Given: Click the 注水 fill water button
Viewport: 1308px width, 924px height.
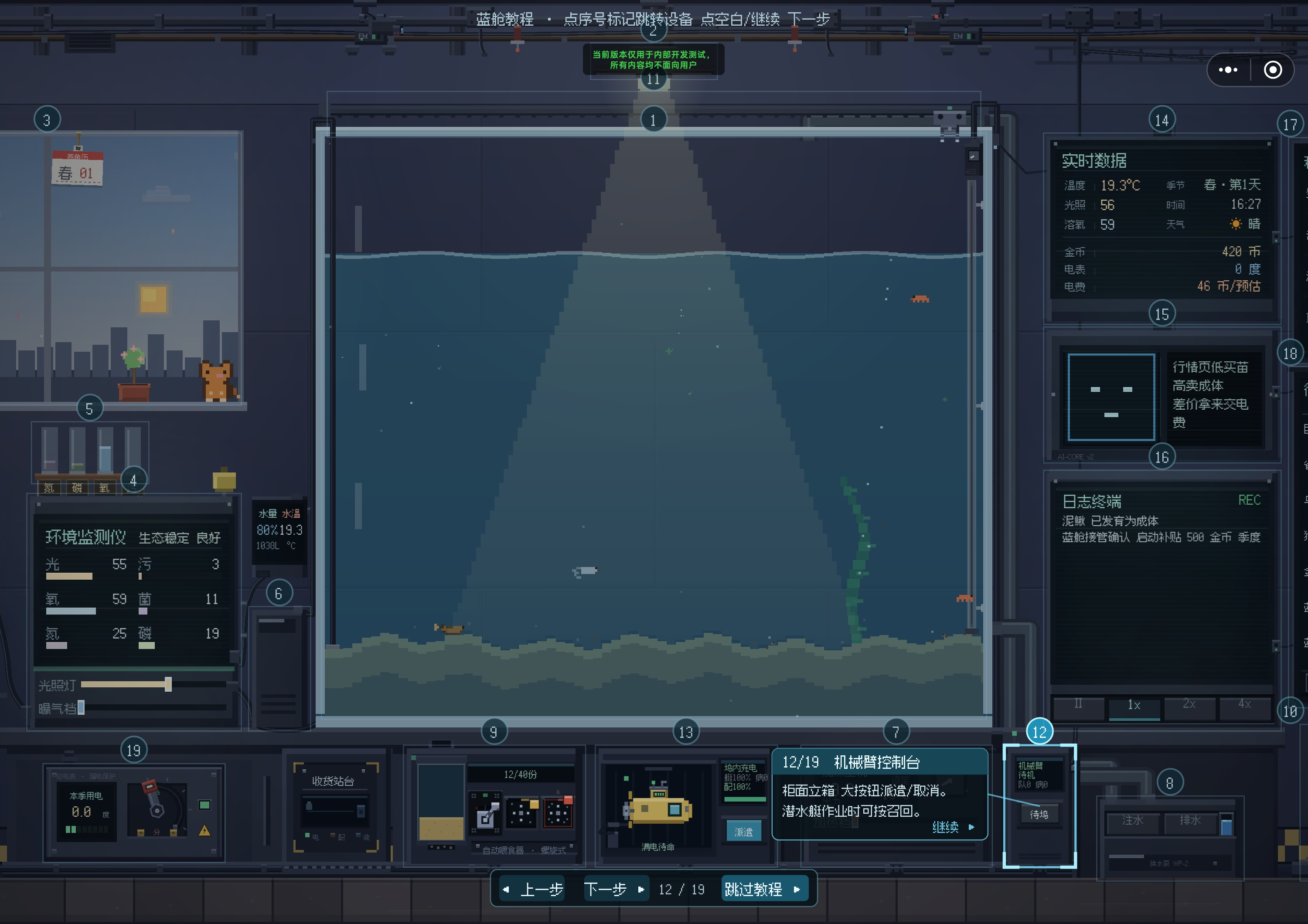Looking at the screenshot, I should coord(1133,821).
